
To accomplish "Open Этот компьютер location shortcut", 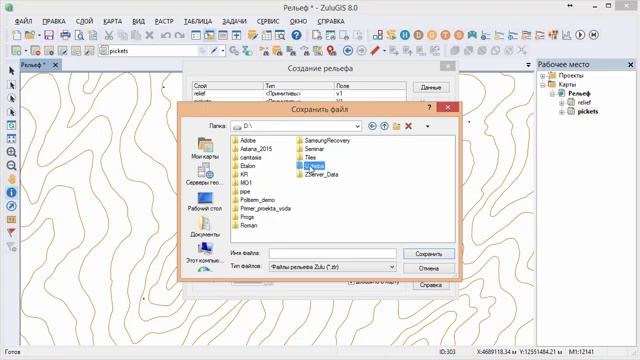I will coord(205,253).
